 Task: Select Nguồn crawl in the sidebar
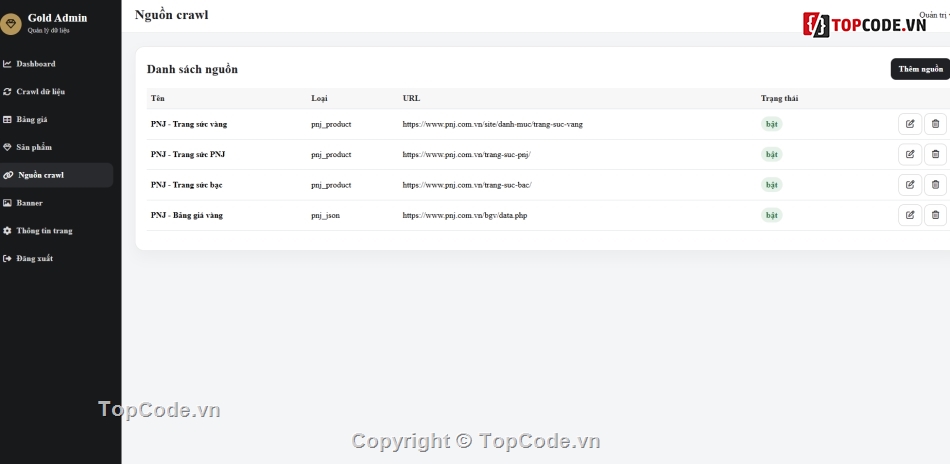coord(56,175)
